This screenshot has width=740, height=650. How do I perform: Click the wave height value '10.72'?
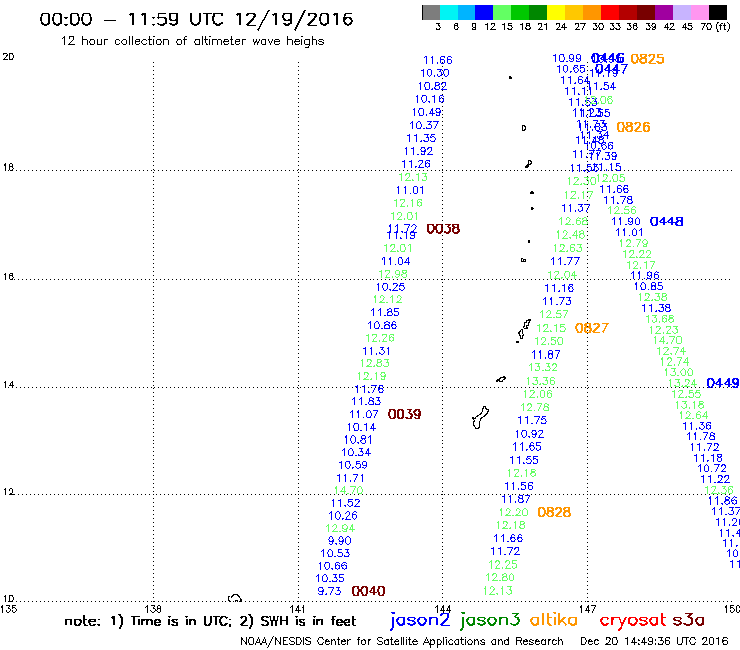pos(712,468)
